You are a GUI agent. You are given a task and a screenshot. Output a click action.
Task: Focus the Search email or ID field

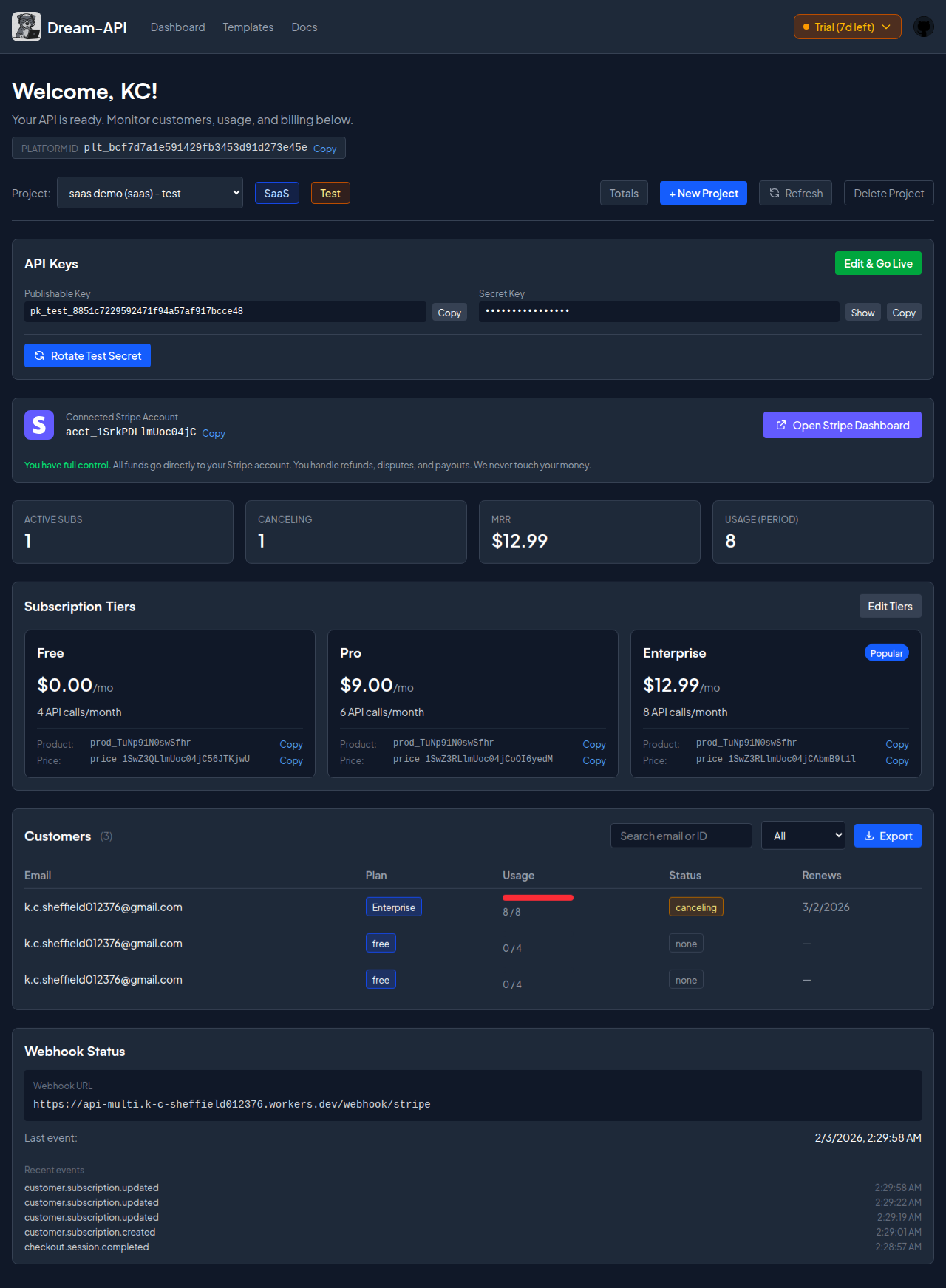[681, 836]
